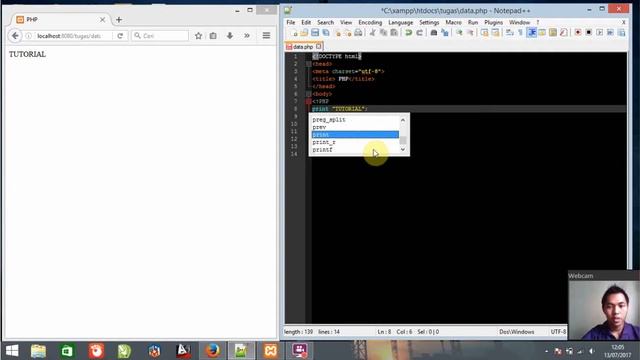Click the green Undo arrow icon
This screenshot has width=640, height=360.
click(408, 33)
